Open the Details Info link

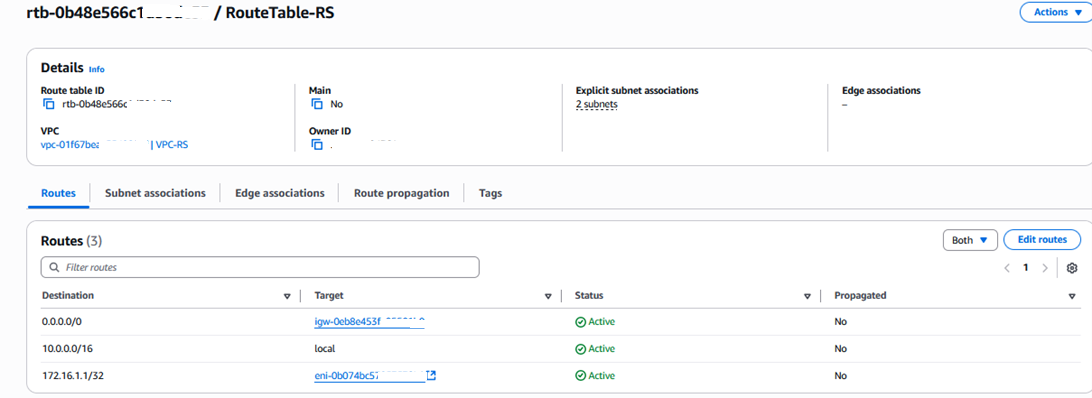coord(97,70)
